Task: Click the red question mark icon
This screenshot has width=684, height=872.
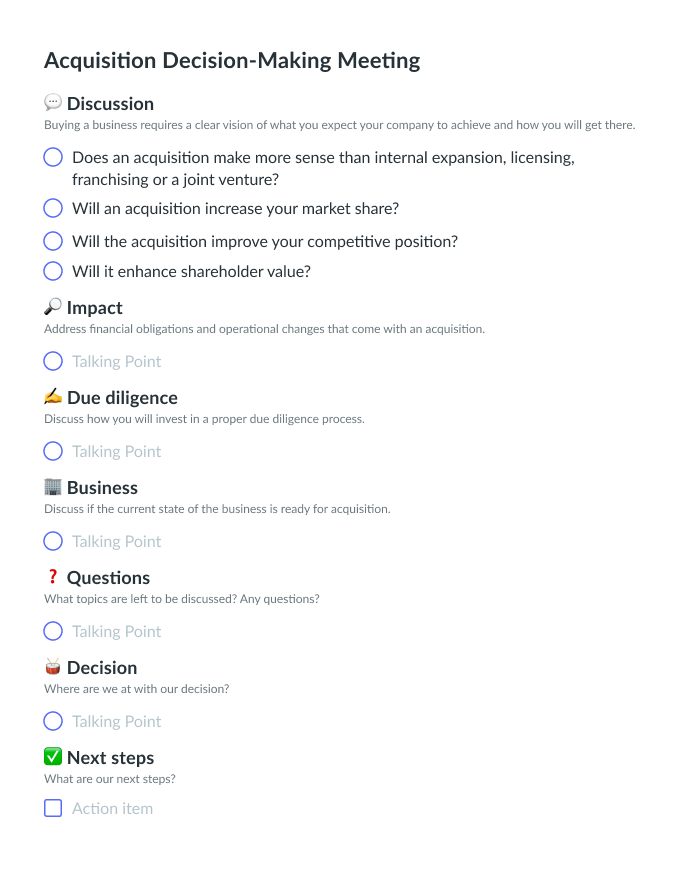Action: pyautogui.click(x=53, y=577)
